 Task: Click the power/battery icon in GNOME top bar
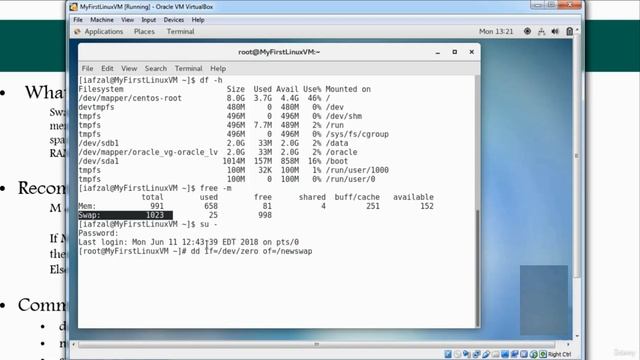tap(570, 31)
